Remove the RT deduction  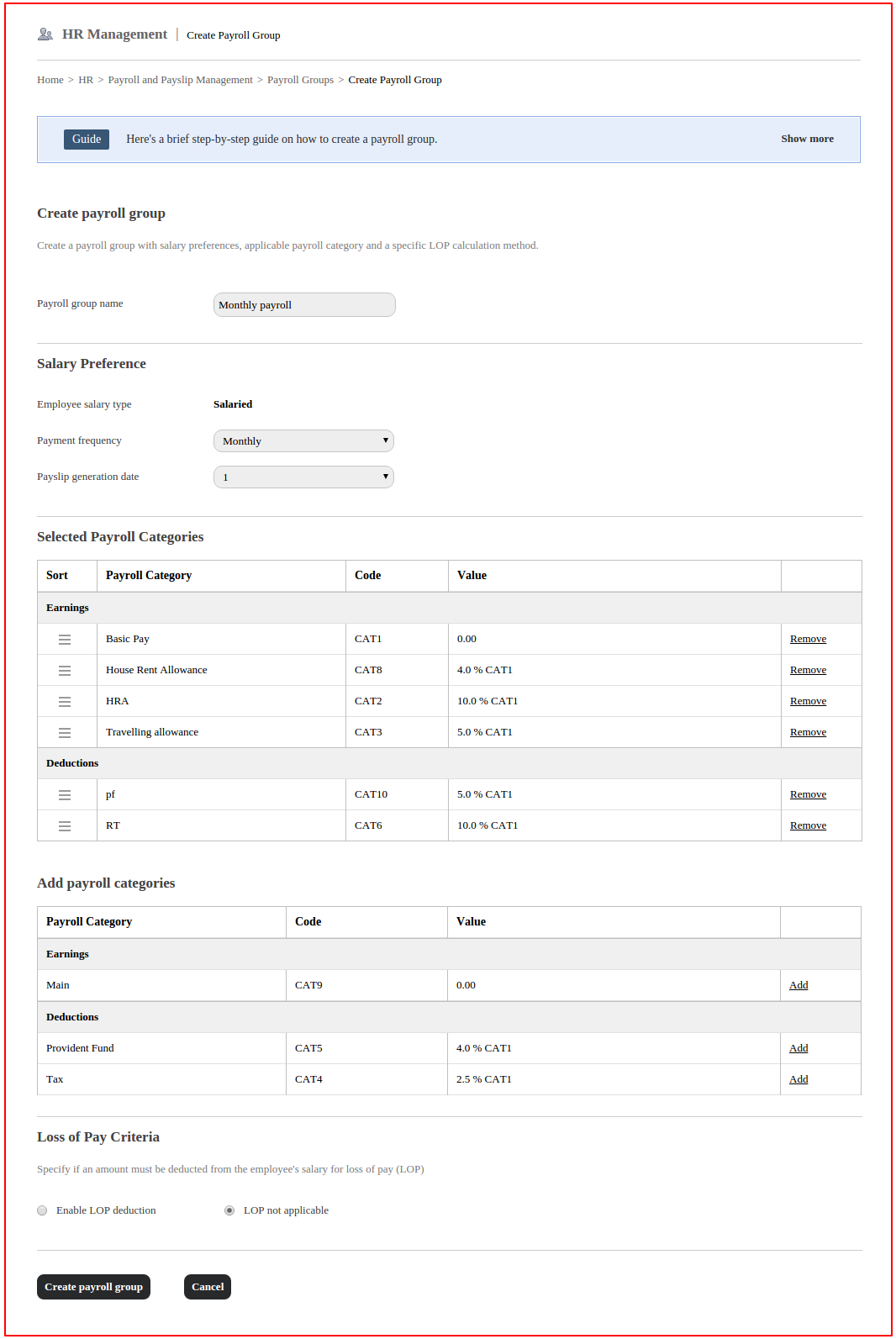[808, 825]
